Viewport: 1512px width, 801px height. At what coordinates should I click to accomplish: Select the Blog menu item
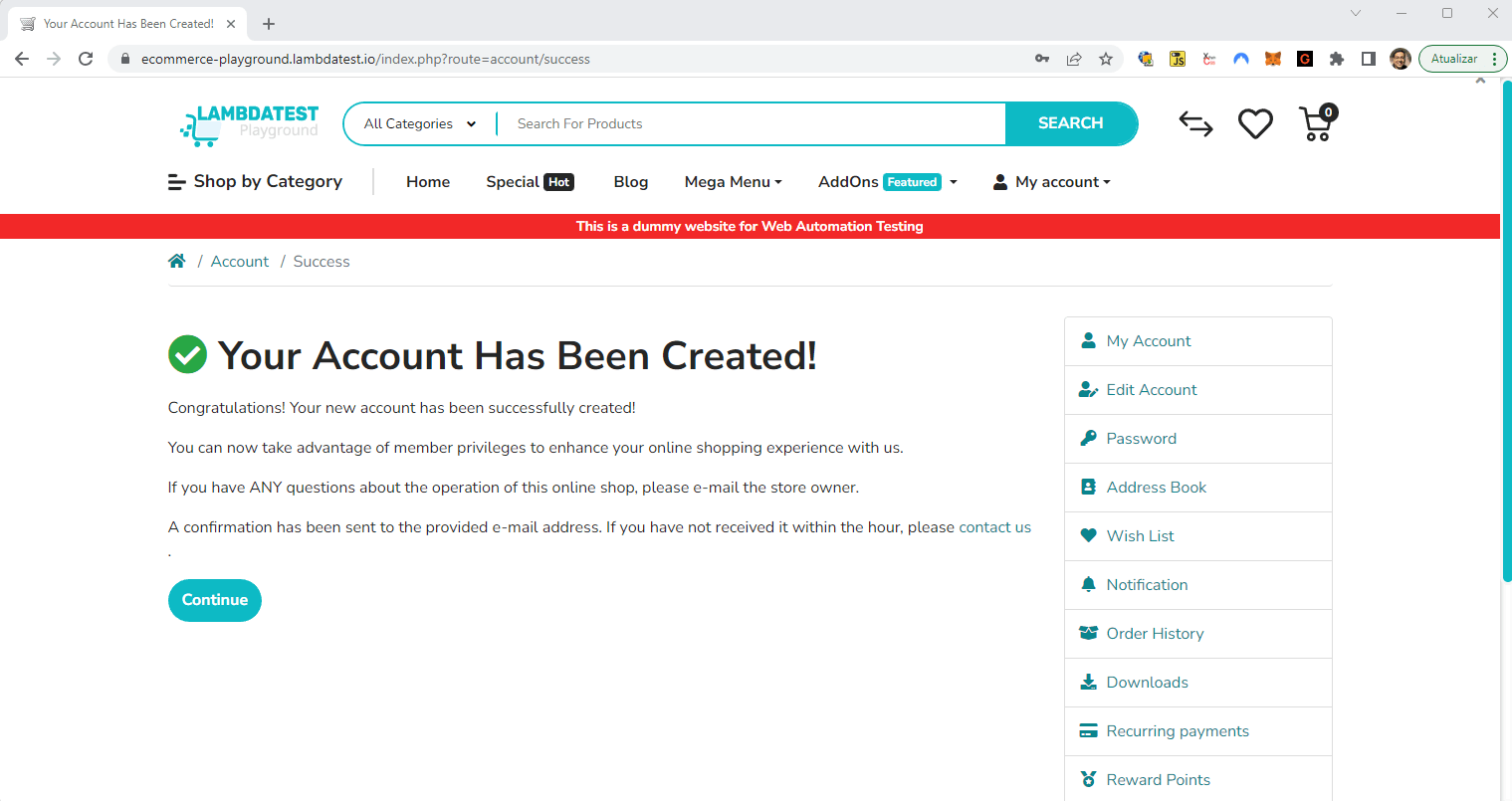pyautogui.click(x=631, y=182)
